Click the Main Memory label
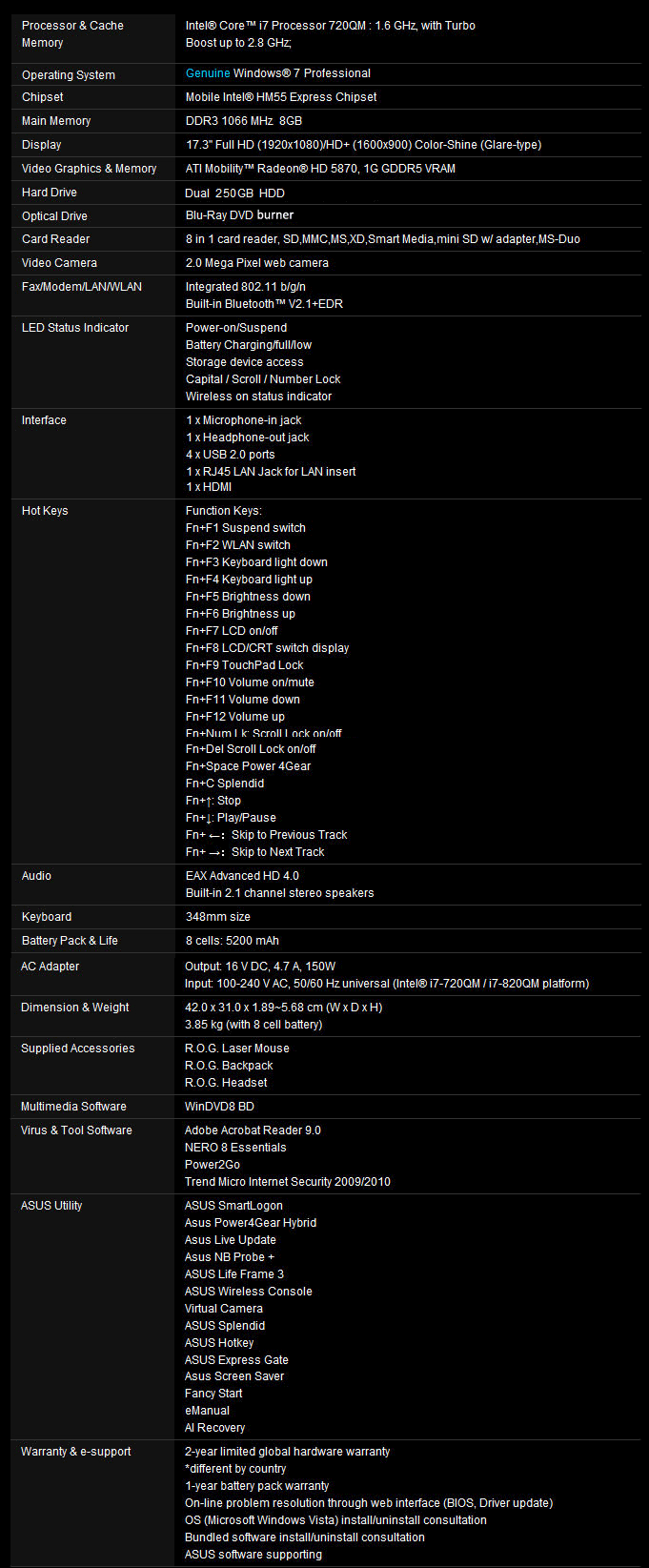The width and height of the screenshot is (649, 1568). point(56,121)
